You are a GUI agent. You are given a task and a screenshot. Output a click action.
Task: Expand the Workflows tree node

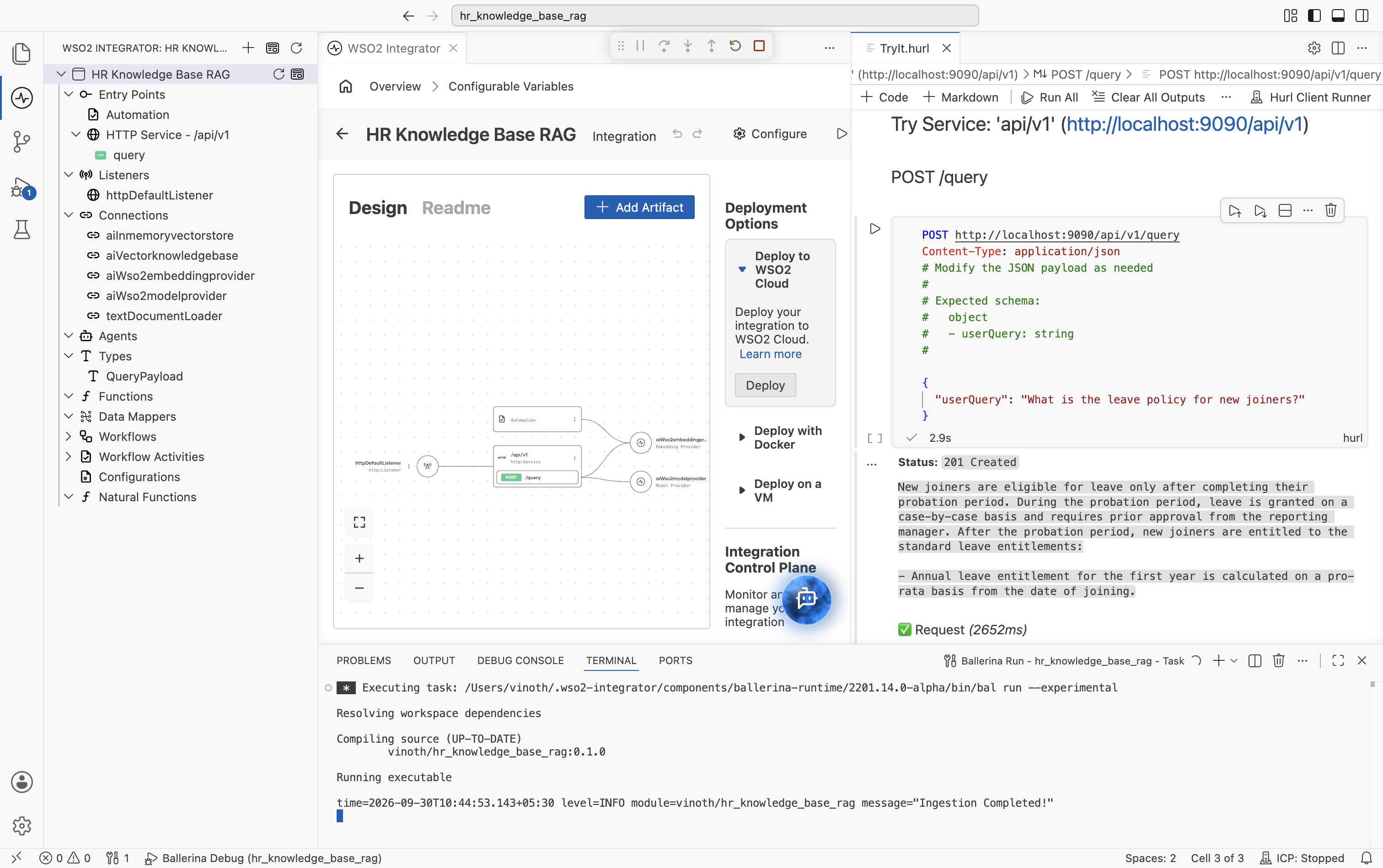(x=68, y=436)
